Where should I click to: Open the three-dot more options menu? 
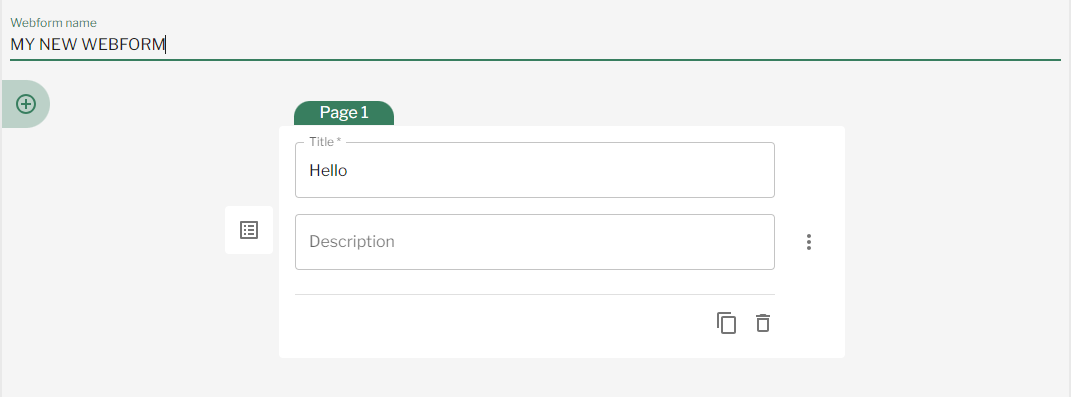(x=809, y=242)
